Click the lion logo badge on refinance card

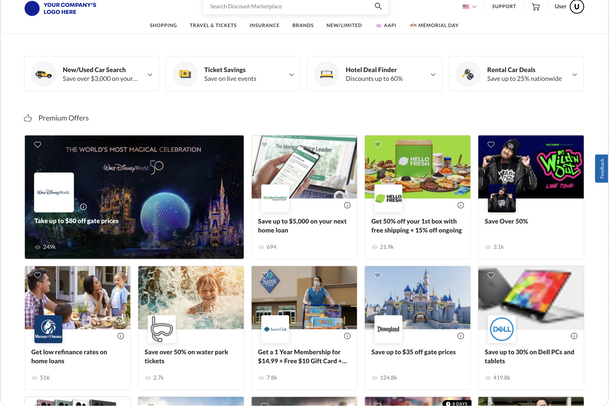(48, 329)
